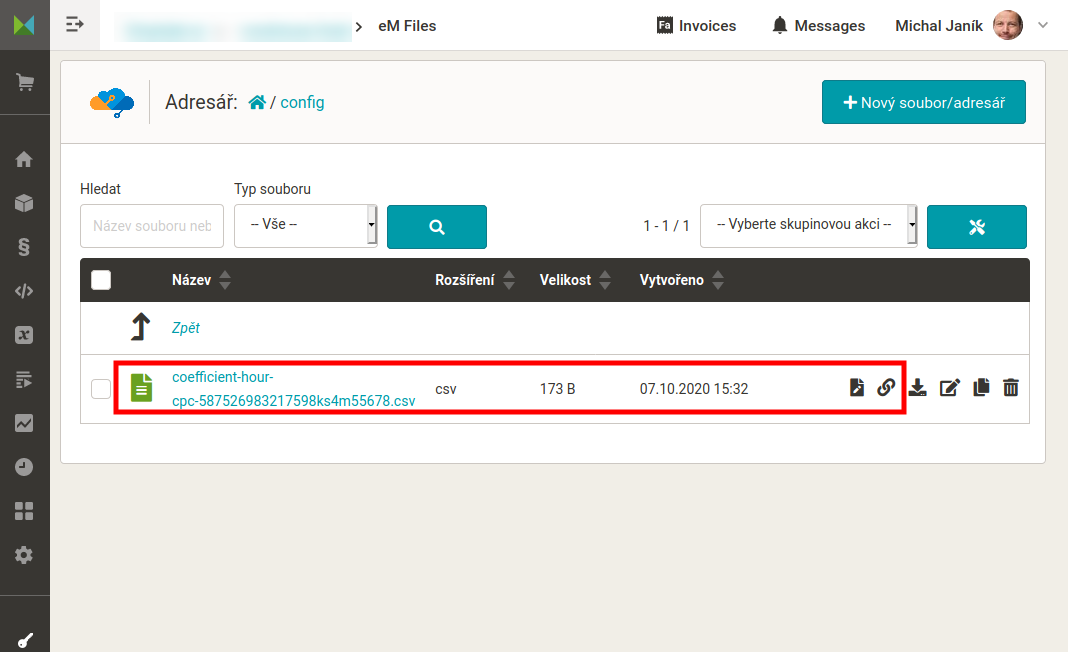1068x652 pixels.
Task: Open the user menu arrow beside Michal Janík
Action: [1043, 25]
